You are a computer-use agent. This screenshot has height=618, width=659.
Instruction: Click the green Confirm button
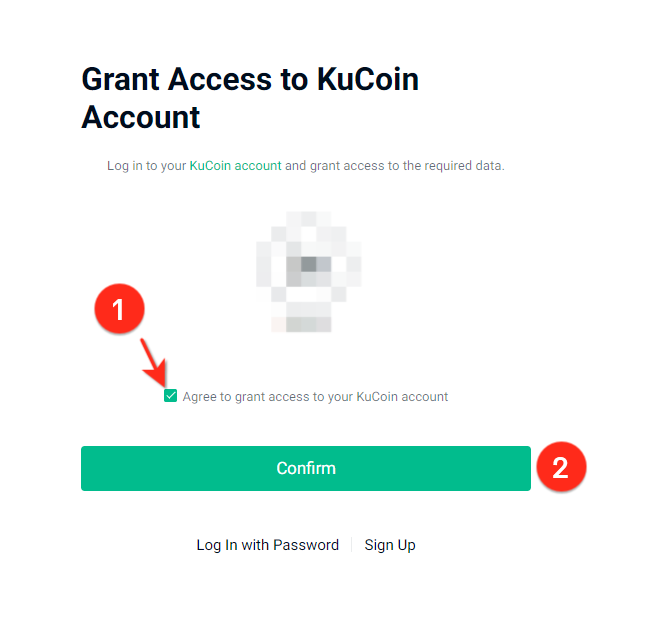(305, 468)
